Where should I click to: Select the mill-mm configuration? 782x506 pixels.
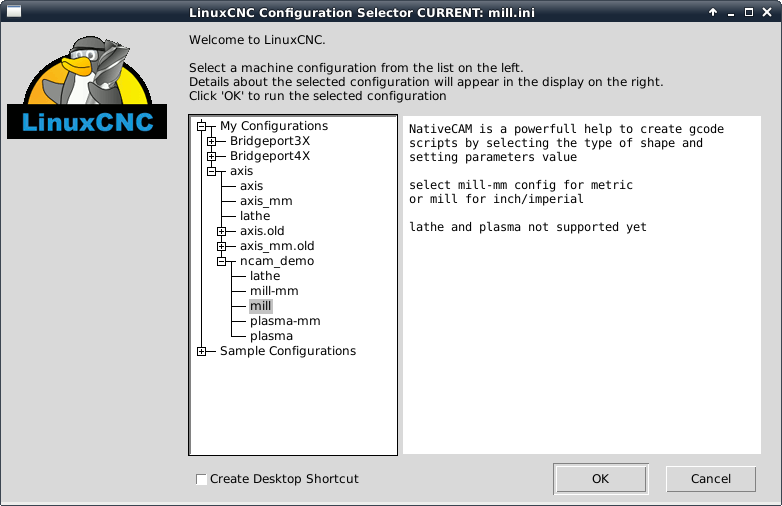[x=274, y=291]
